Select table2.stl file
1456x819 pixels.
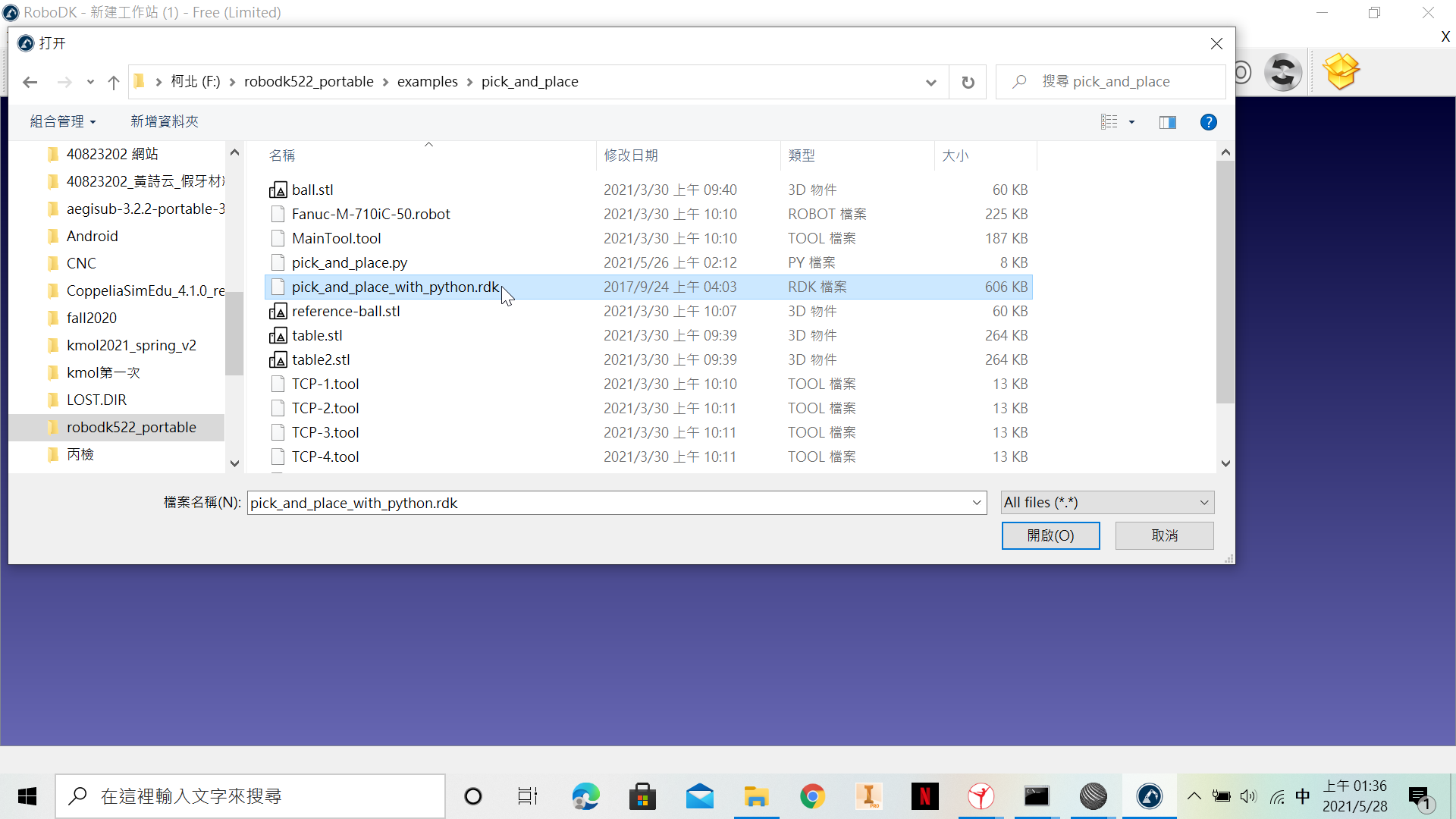648,359
